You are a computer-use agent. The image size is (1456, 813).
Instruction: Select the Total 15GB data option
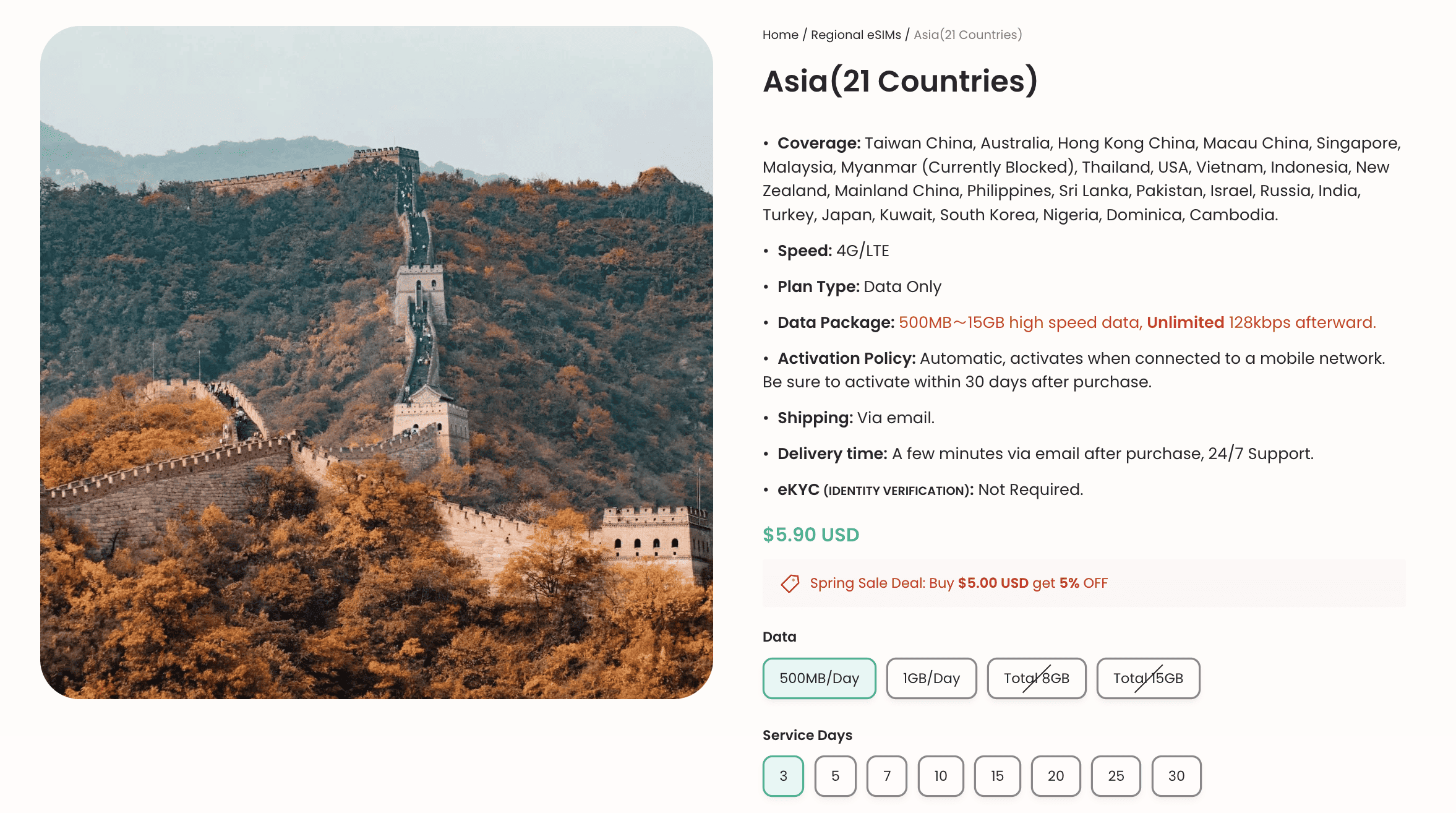click(x=1148, y=678)
